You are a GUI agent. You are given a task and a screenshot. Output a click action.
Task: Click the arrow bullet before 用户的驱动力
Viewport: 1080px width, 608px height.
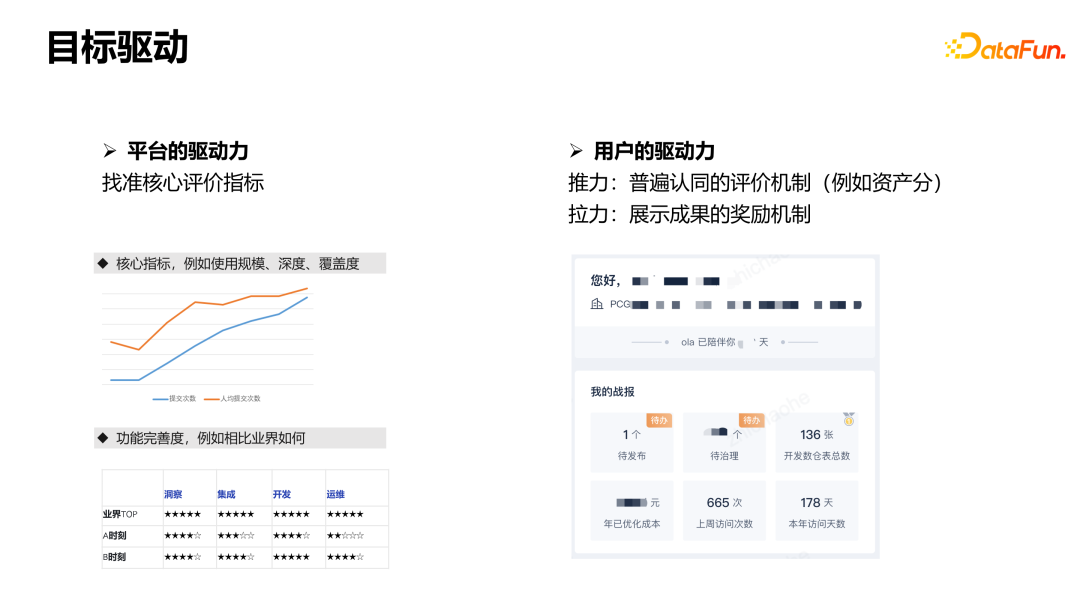pos(576,151)
